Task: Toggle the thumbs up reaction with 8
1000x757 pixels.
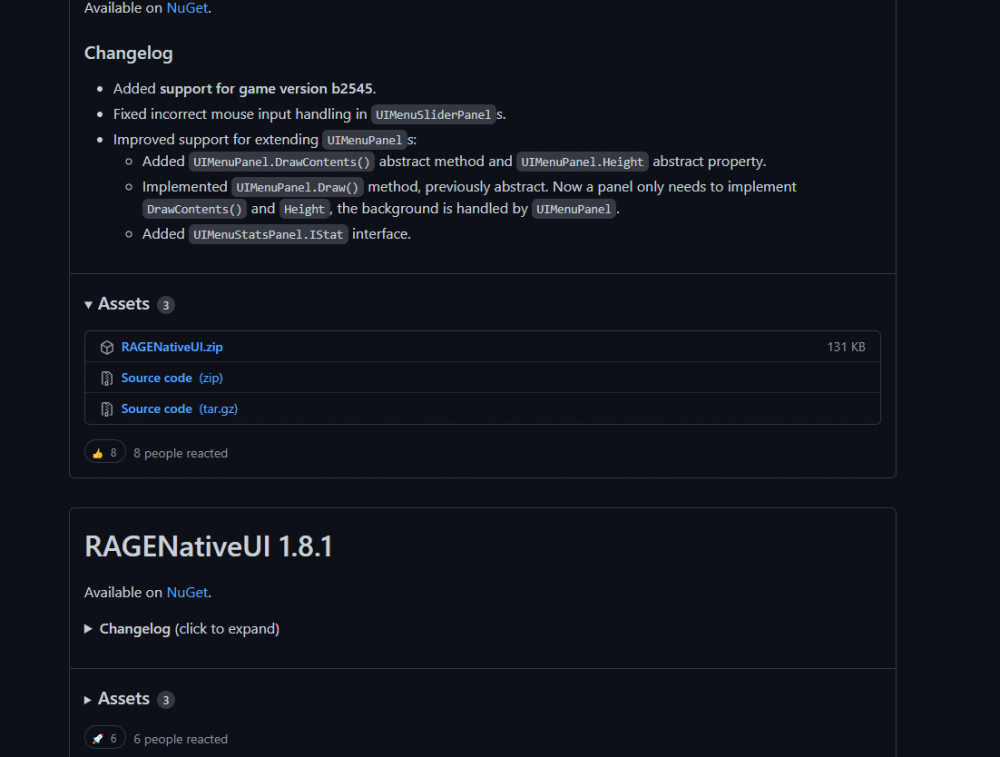Action: click(x=105, y=453)
